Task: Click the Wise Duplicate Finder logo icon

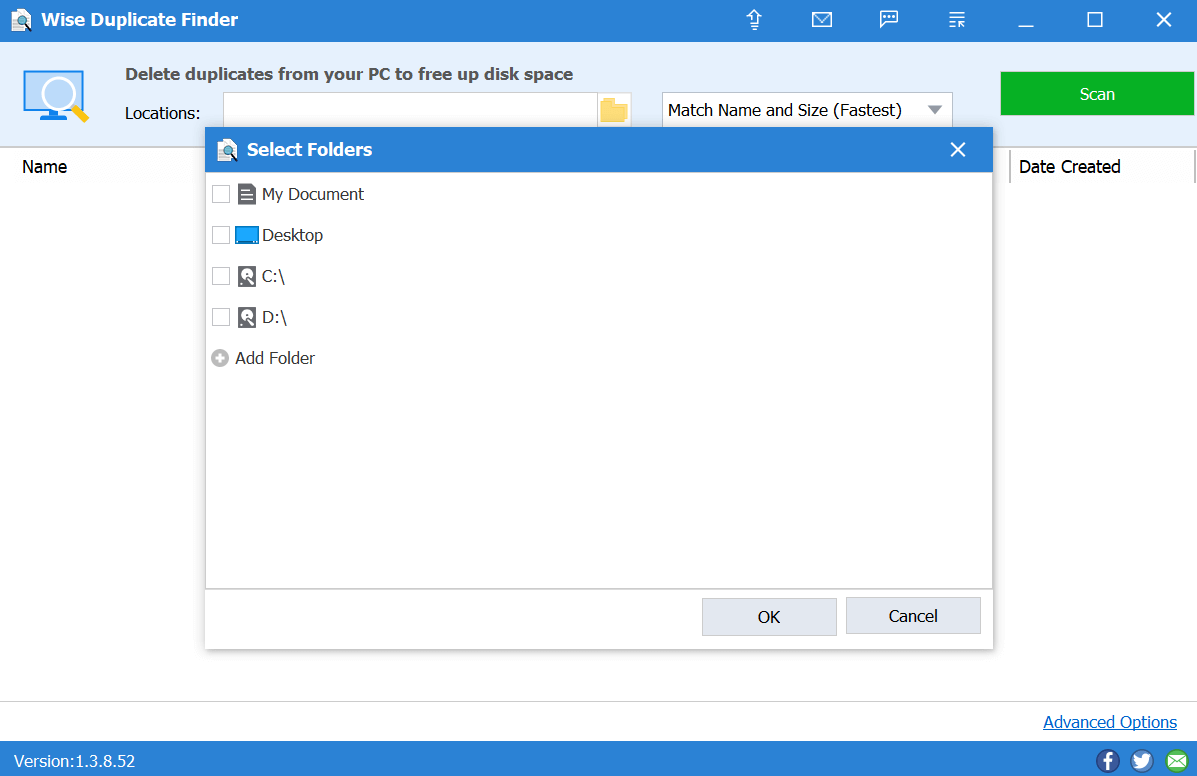Action: pyautogui.click(x=21, y=20)
